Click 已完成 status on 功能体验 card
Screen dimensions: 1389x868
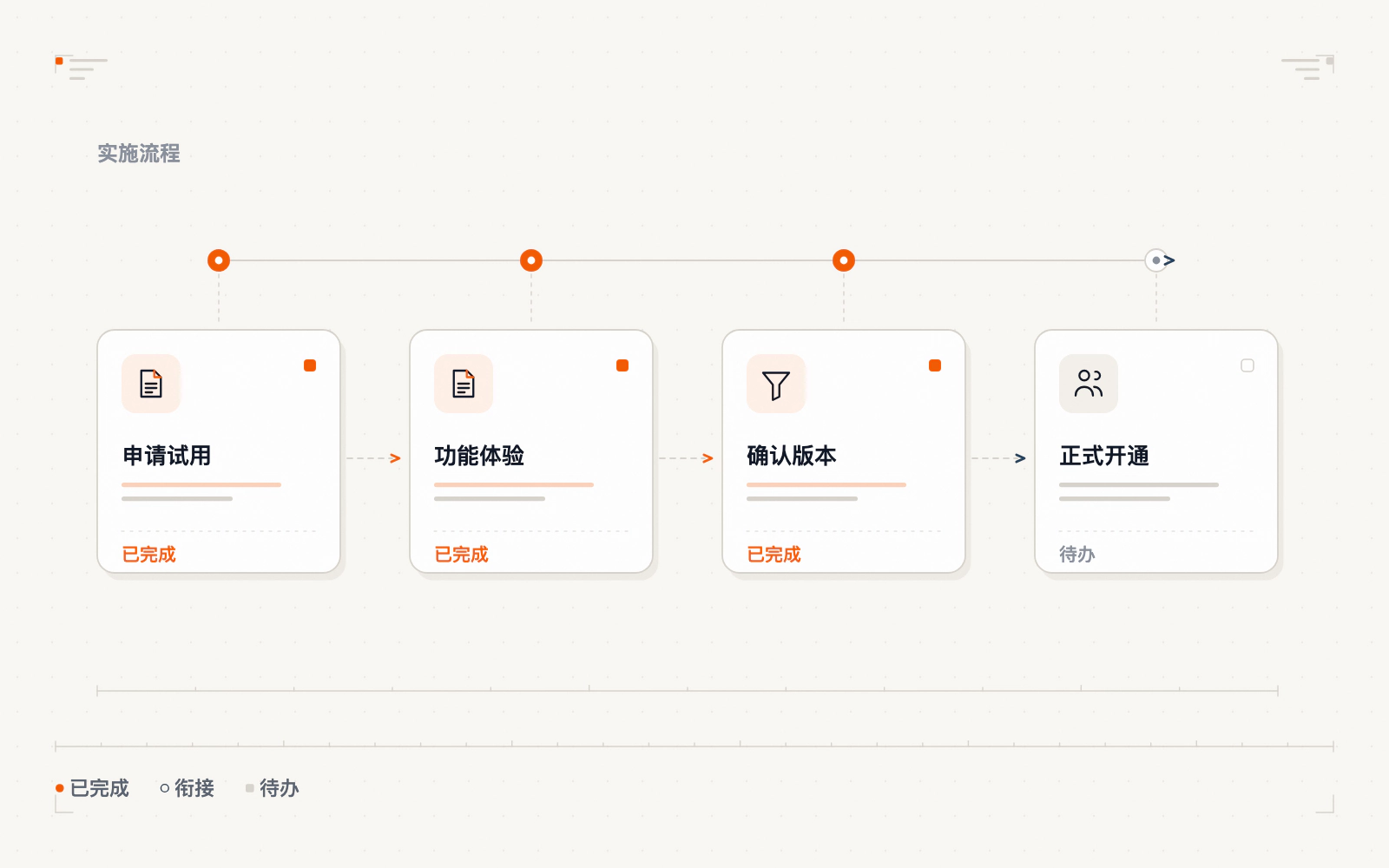(462, 555)
